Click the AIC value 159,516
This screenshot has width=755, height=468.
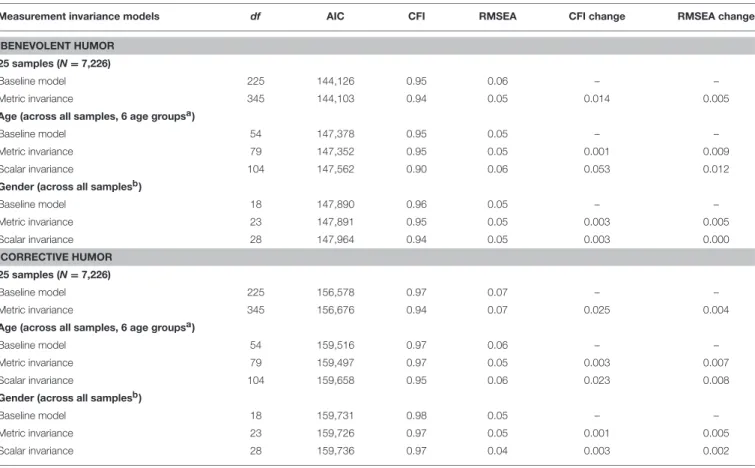336,345
